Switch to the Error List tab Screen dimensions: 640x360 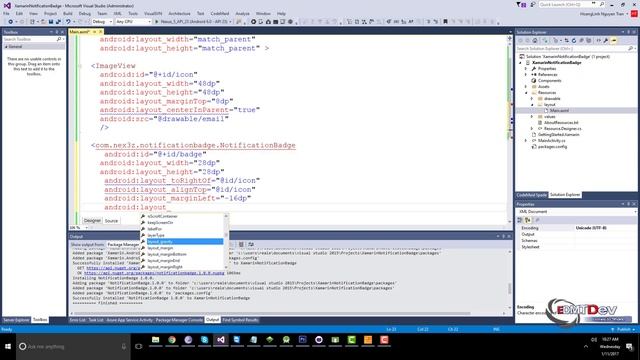78,320
